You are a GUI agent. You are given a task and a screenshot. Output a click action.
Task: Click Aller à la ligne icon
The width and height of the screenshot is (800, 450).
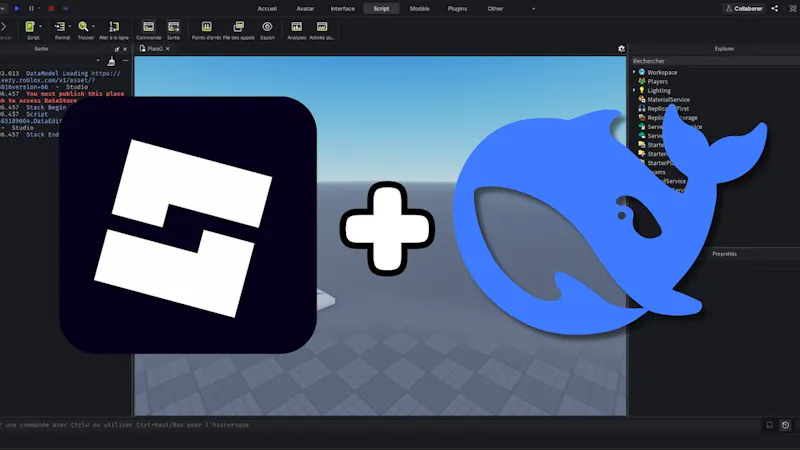point(114,27)
